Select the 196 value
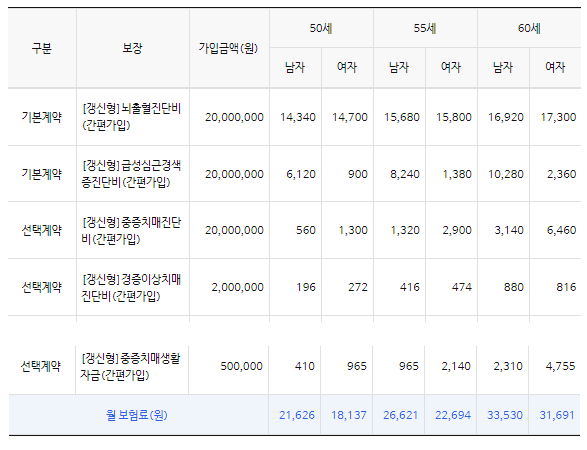 coord(306,287)
